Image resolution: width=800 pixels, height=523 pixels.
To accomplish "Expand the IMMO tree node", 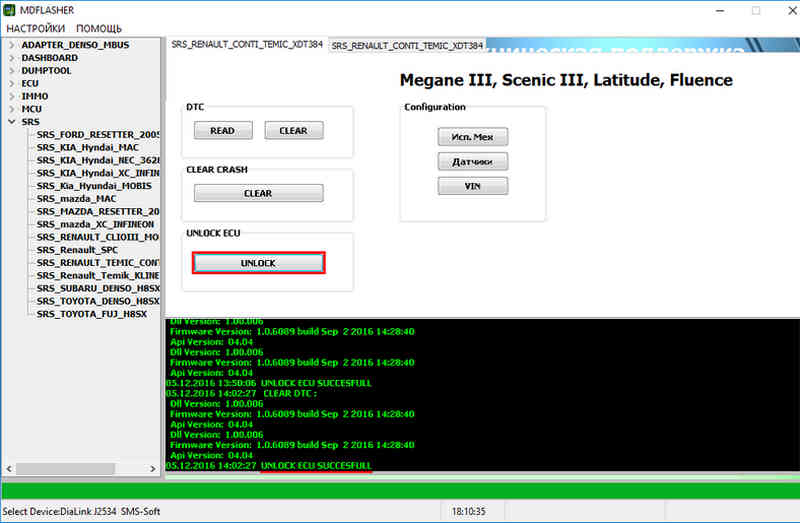I will (x=12, y=96).
